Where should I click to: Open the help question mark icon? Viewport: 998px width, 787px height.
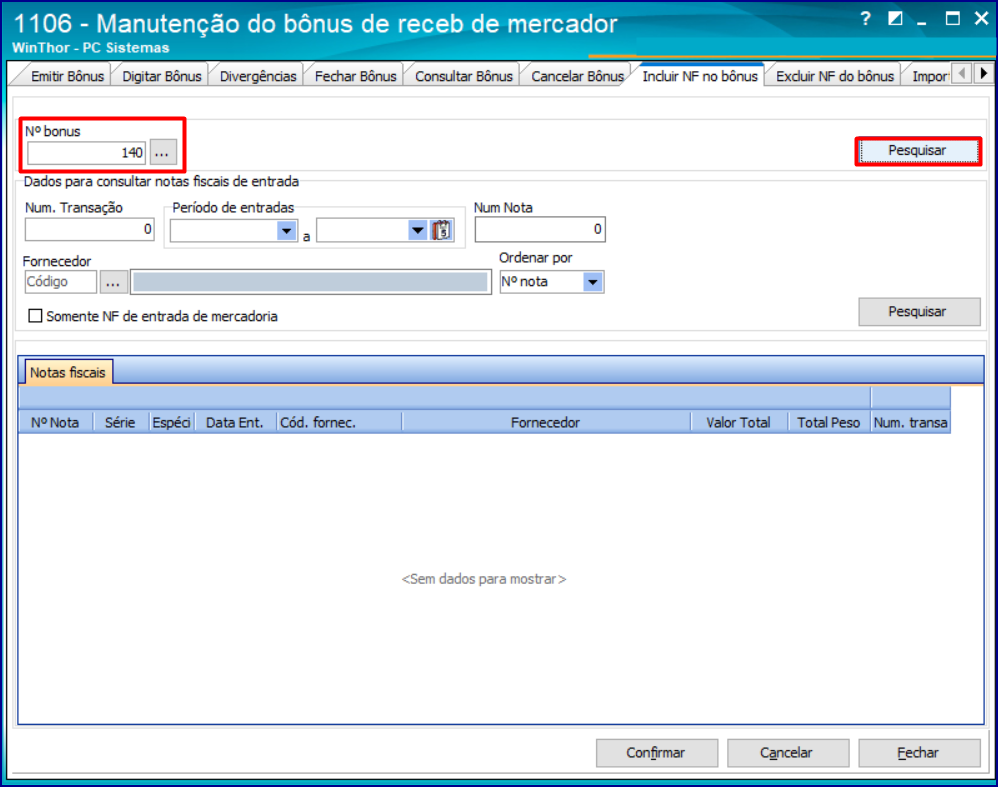(865, 19)
